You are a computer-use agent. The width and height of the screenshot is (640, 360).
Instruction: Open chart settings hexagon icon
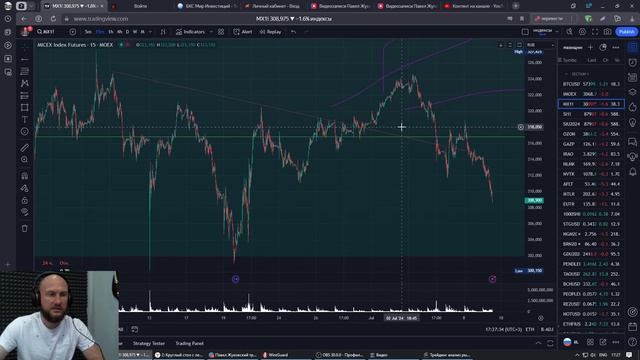tap(582, 32)
